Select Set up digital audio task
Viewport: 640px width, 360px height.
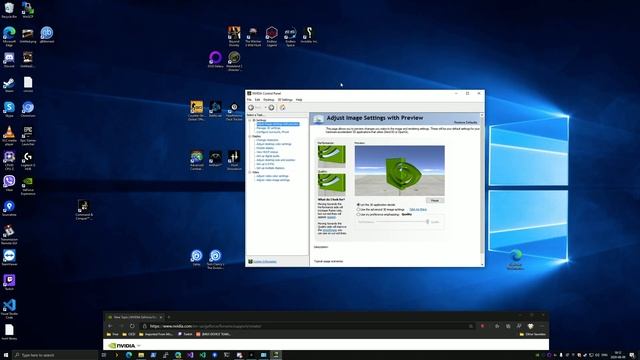click(x=268, y=156)
